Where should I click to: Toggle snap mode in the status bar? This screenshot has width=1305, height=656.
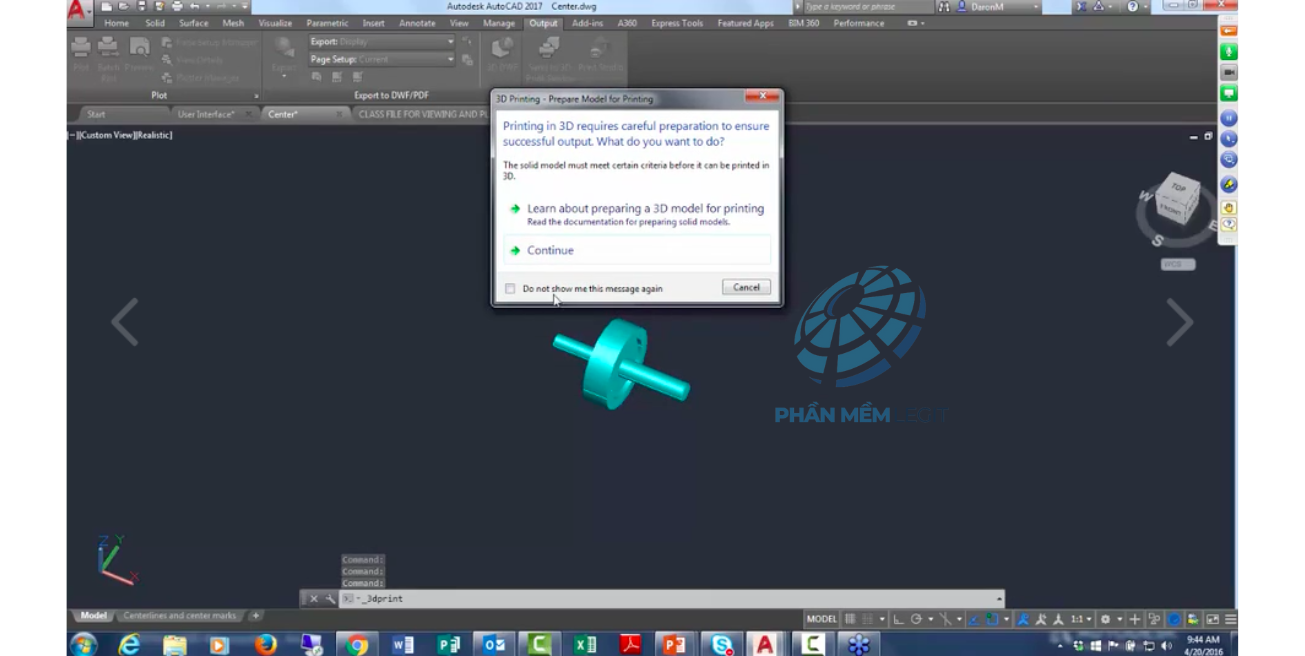pos(868,619)
